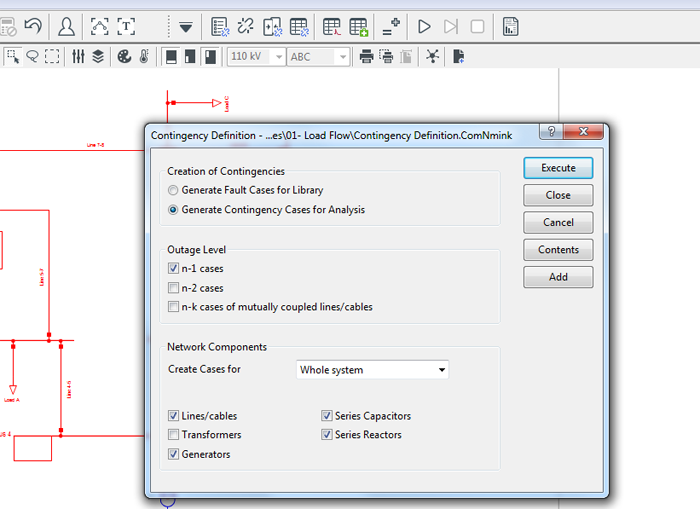Open the Whole system dropdown
The height and width of the screenshot is (509, 700).
(373, 370)
